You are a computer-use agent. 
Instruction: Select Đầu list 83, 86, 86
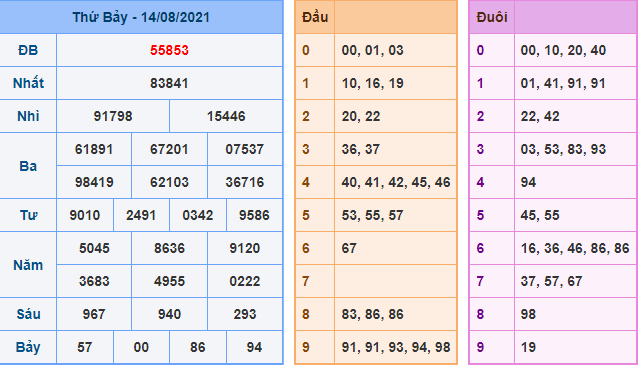coord(372,314)
